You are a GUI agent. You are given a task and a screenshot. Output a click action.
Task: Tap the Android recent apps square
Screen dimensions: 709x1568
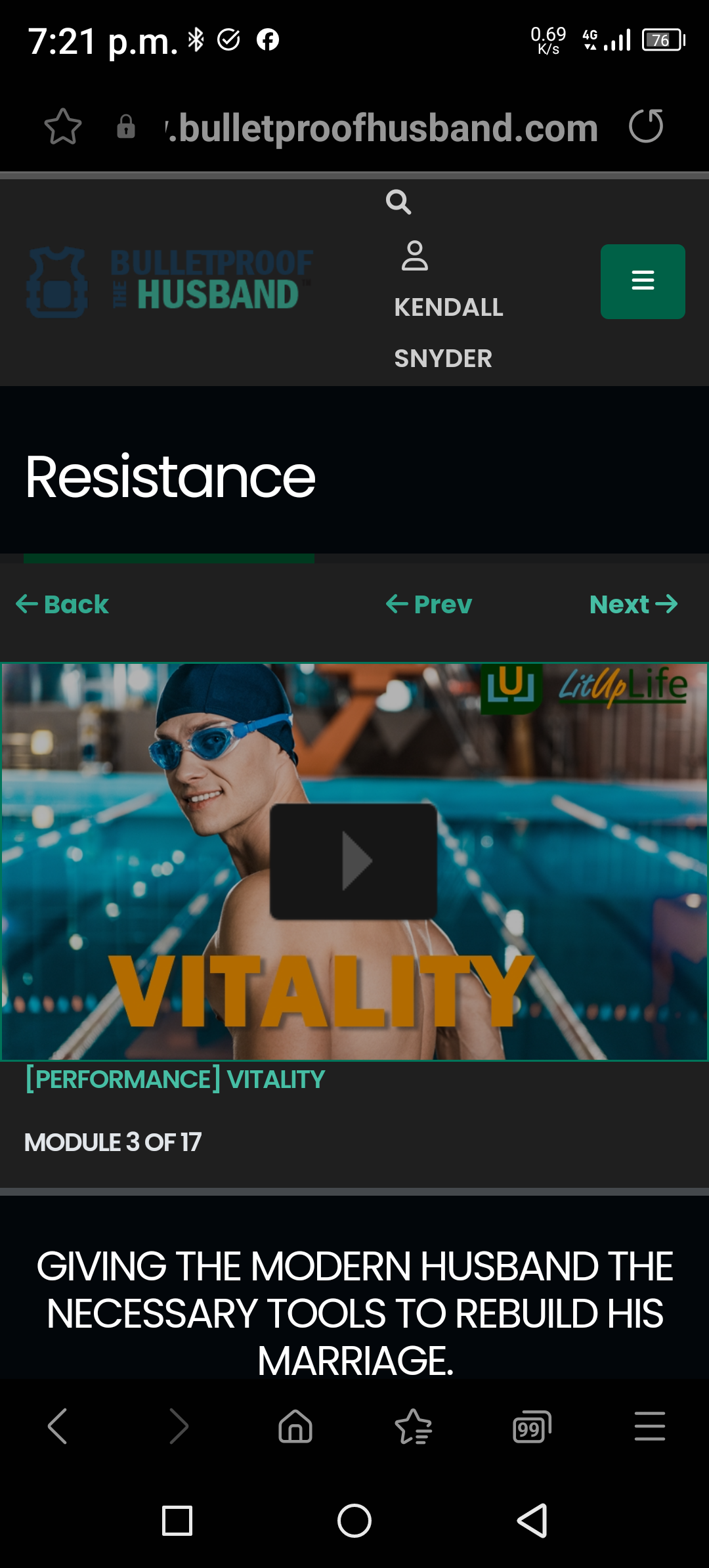pos(177,1521)
